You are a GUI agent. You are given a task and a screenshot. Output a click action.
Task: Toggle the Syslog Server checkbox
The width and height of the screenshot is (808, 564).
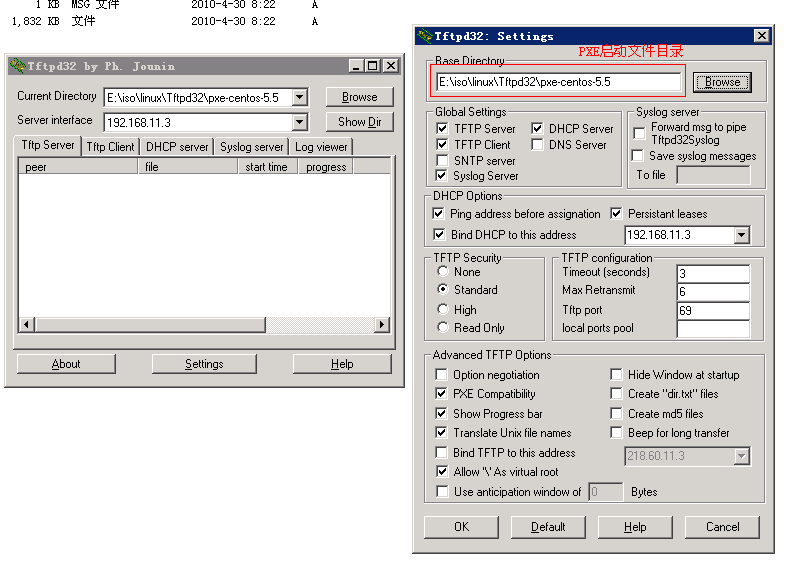(x=442, y=175)
